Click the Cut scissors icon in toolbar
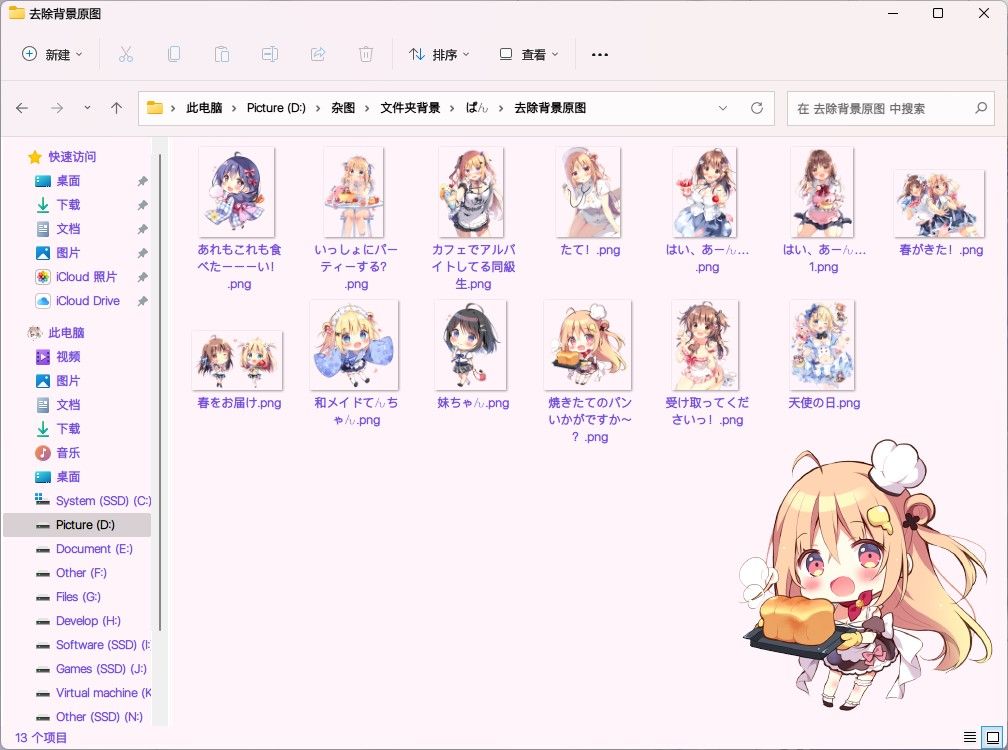The width and height of the screenshot is (1008, 750). (125, 55)
